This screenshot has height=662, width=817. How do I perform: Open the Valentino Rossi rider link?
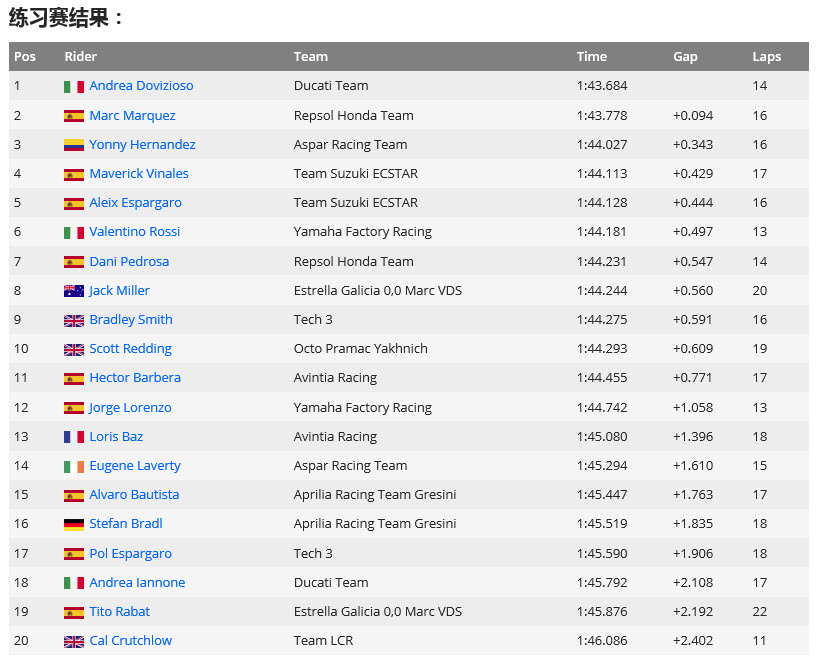coord(134,232)
